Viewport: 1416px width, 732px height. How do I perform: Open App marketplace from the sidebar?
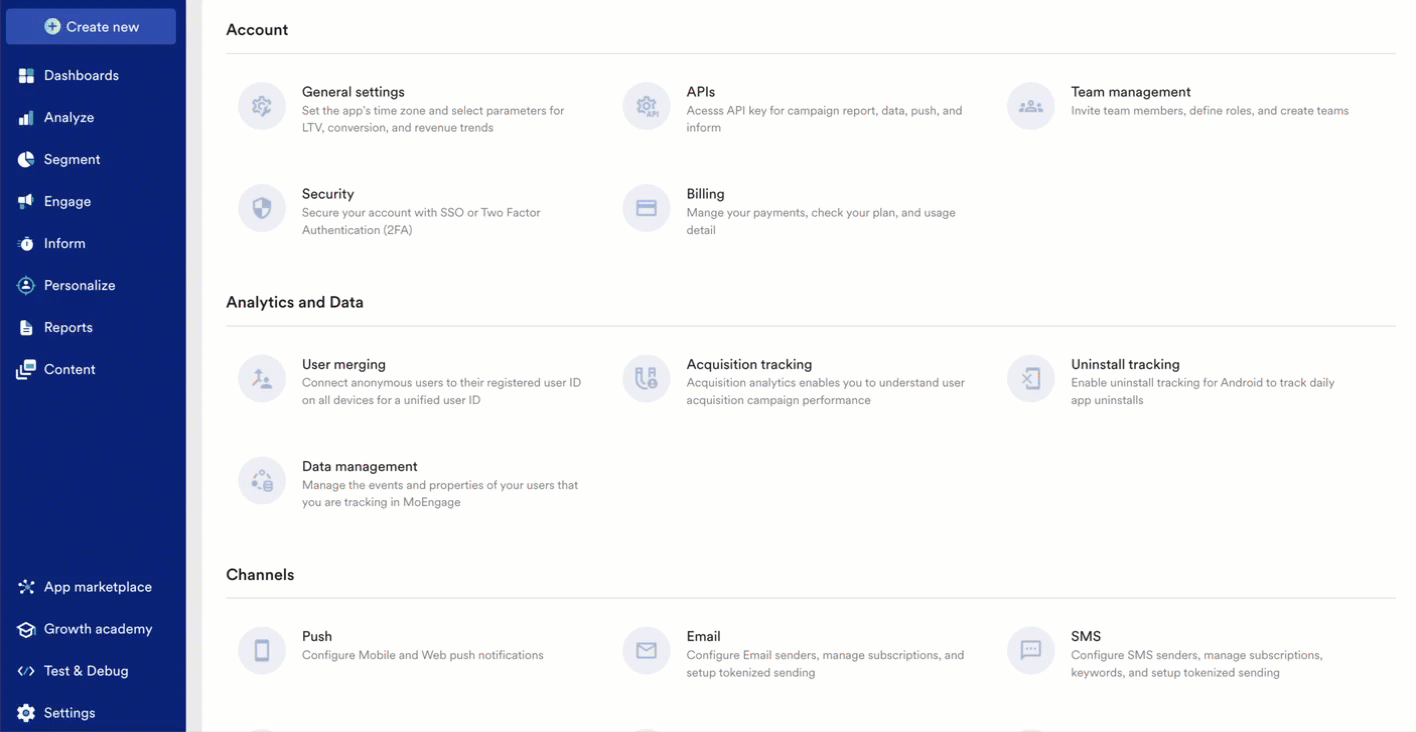97,587
